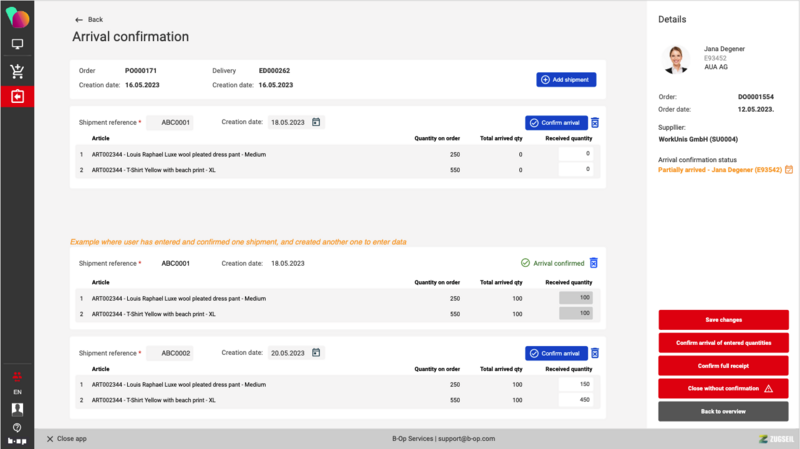This screenshot has height=449, width=800.
Task: Click greyed received quantity 100 for T-Shirt
Action: coord(576,313)
